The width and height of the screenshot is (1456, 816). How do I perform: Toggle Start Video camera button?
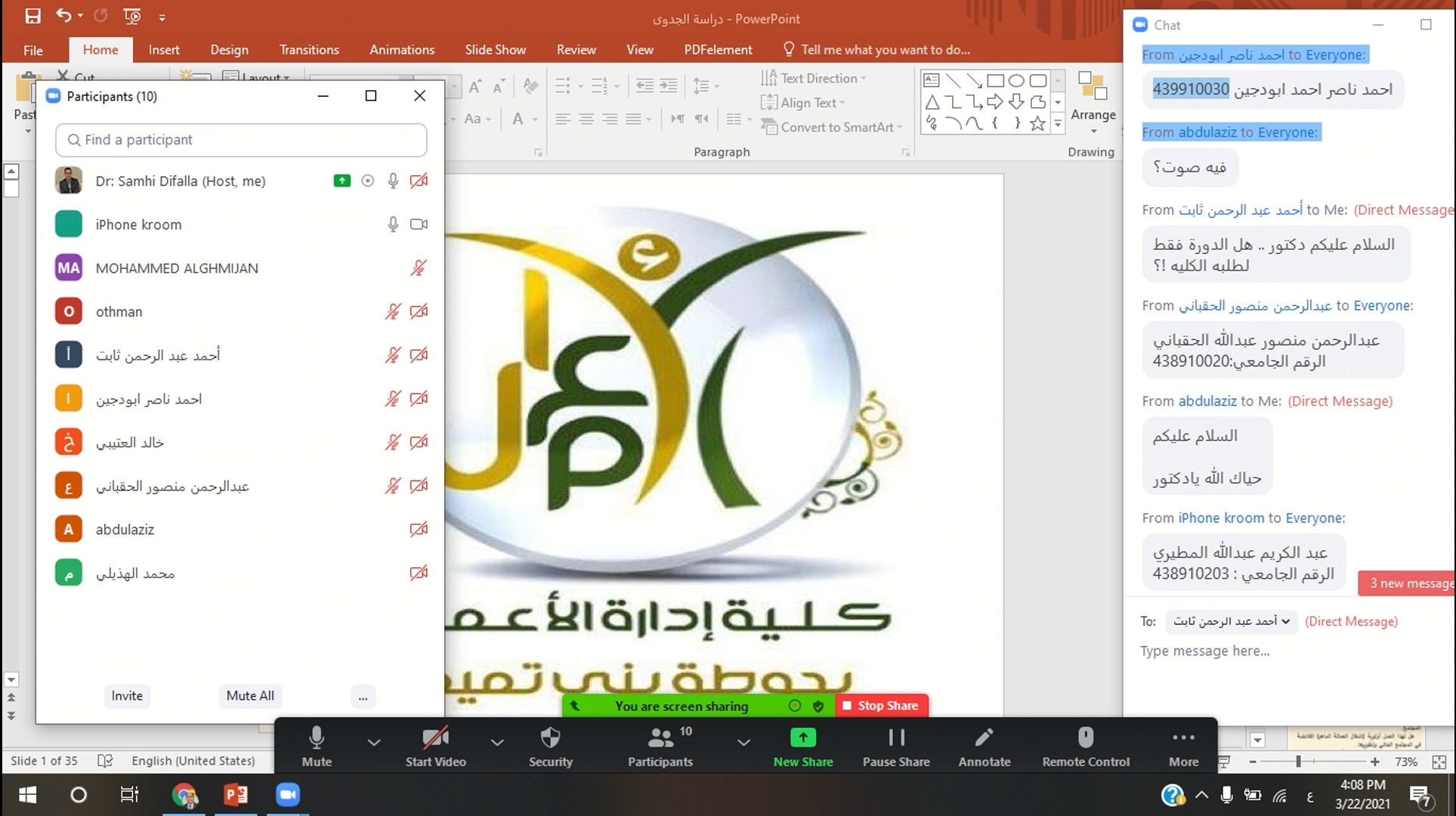(435, 738)
